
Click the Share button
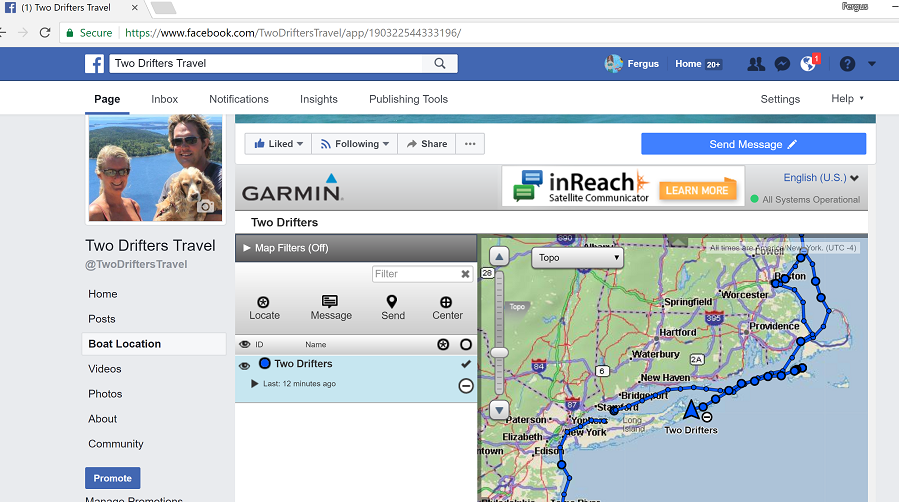[x=427, y=144]
